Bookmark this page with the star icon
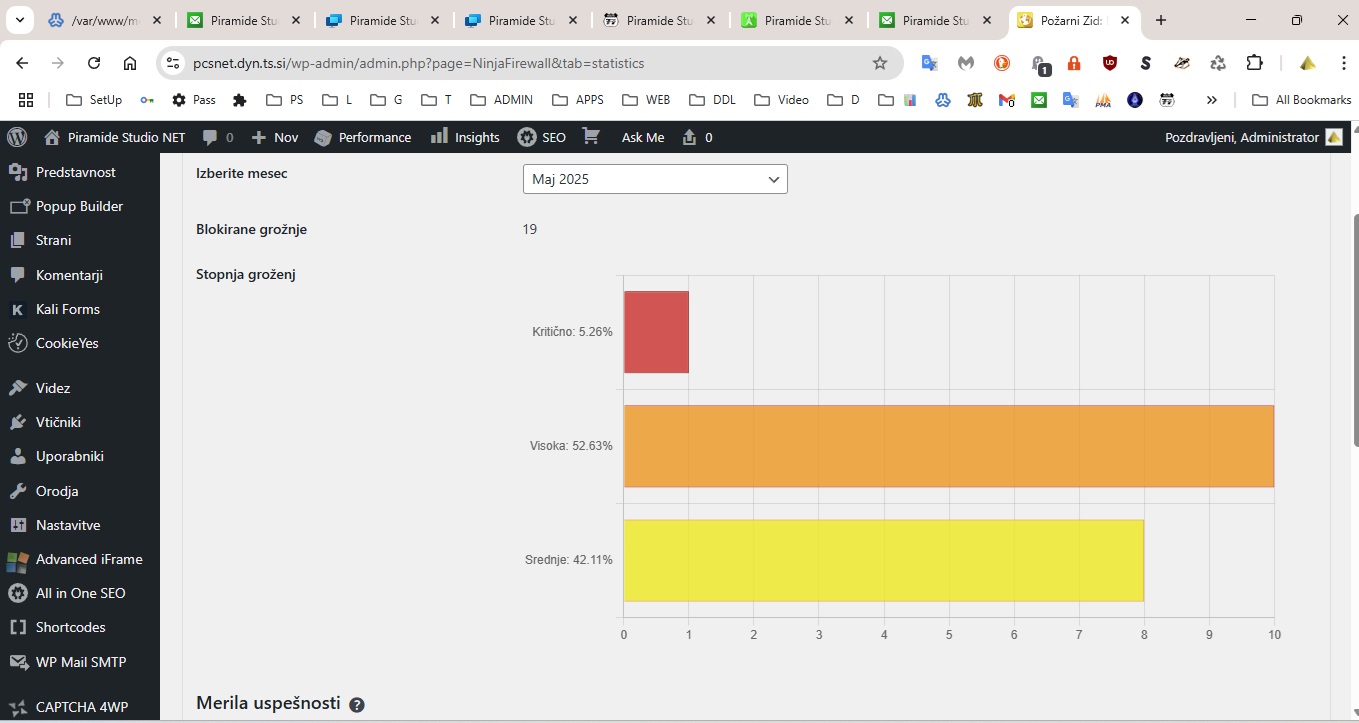This screenshot has height=723, width=1359. point(880,63)
